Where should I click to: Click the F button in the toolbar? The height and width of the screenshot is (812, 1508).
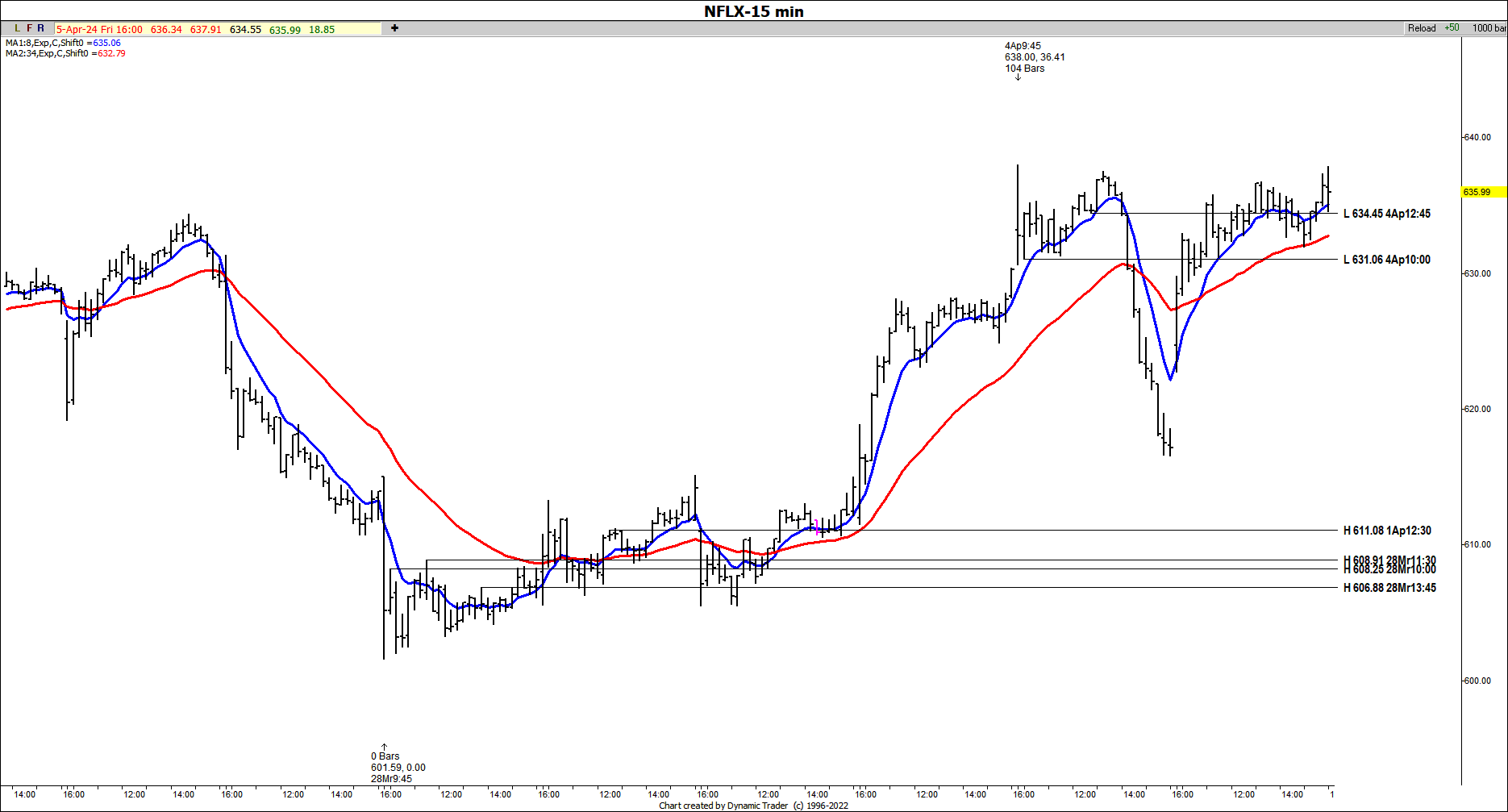point(30,28)
